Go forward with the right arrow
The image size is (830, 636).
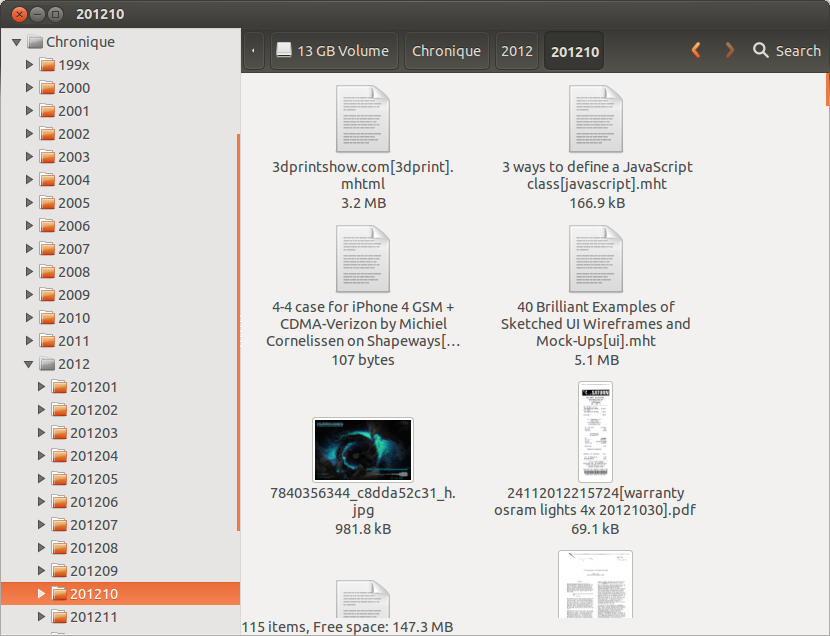coord(729,51)
